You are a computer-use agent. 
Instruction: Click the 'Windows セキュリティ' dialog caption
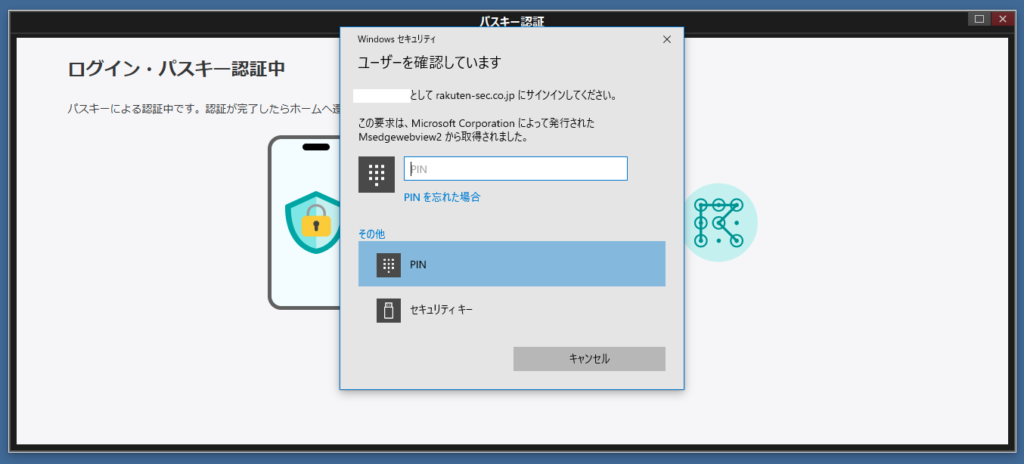point(397,39)
